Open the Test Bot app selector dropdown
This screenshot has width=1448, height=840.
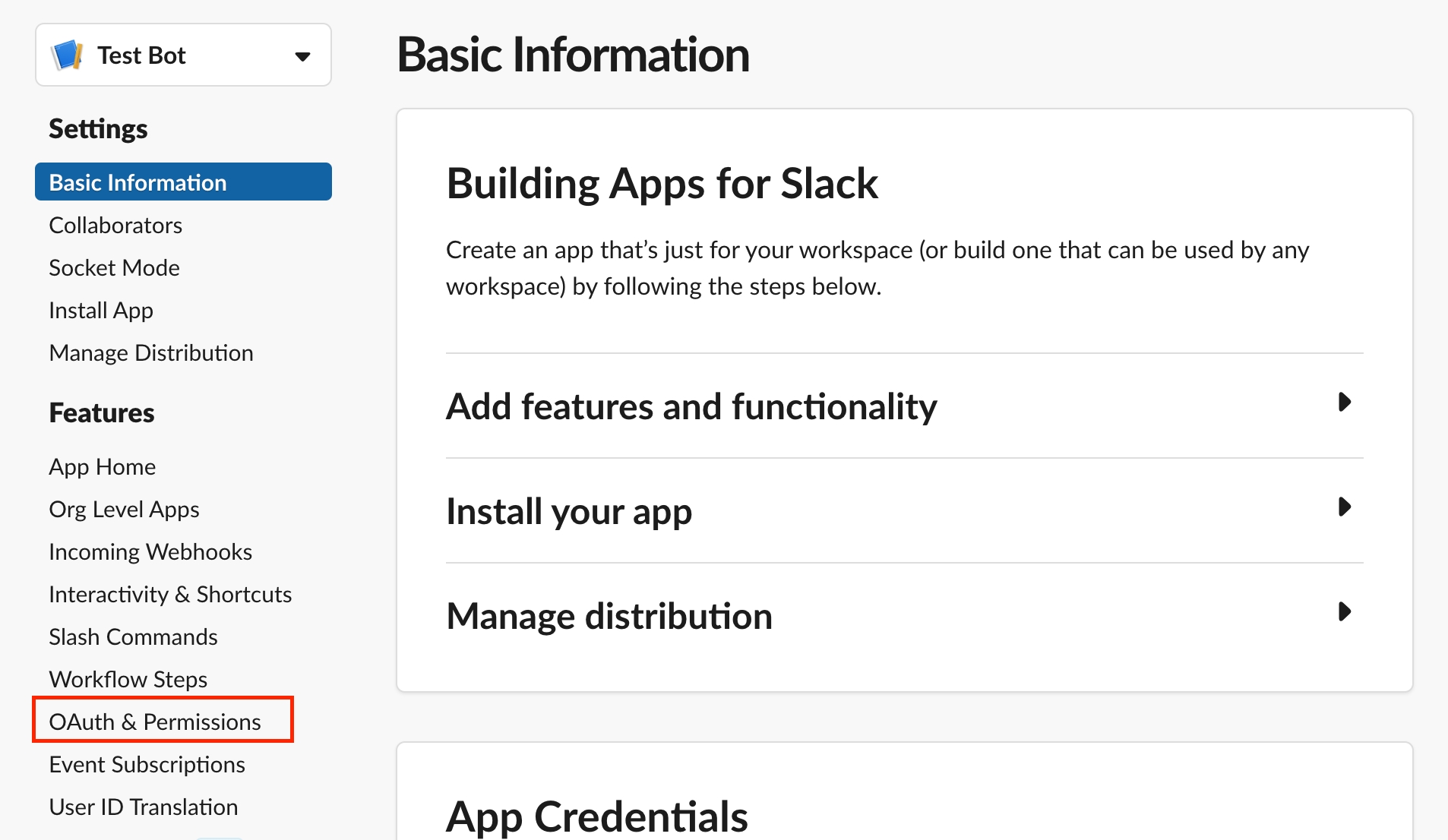(x=302, y=56)
